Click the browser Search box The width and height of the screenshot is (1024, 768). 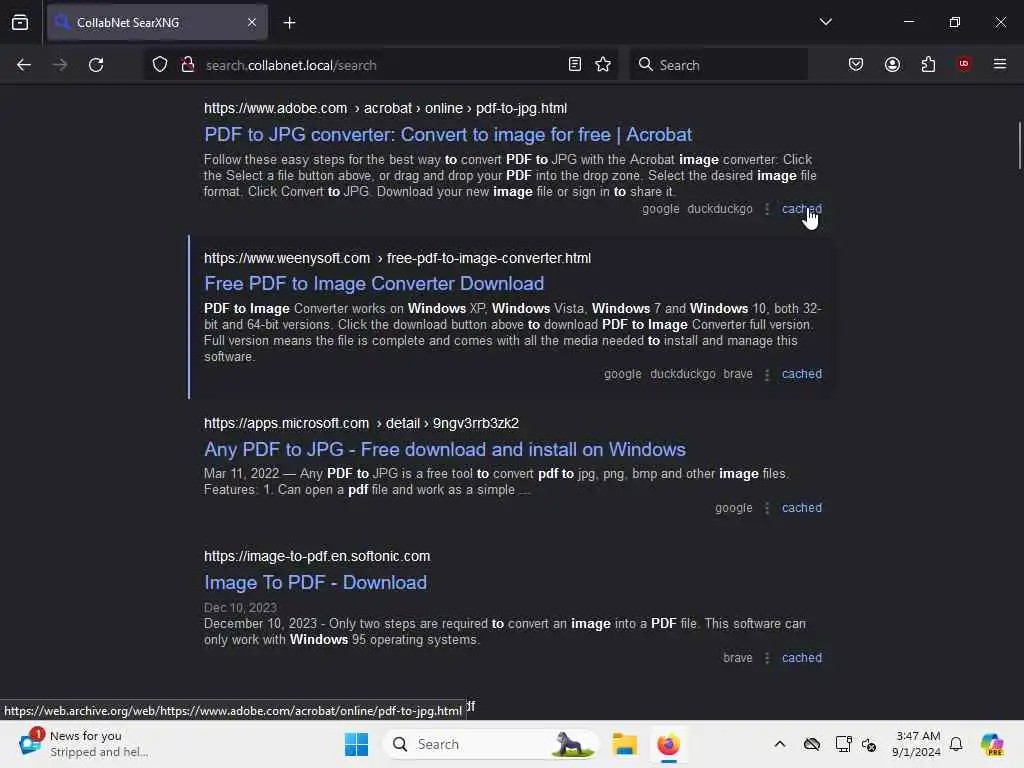718,65
